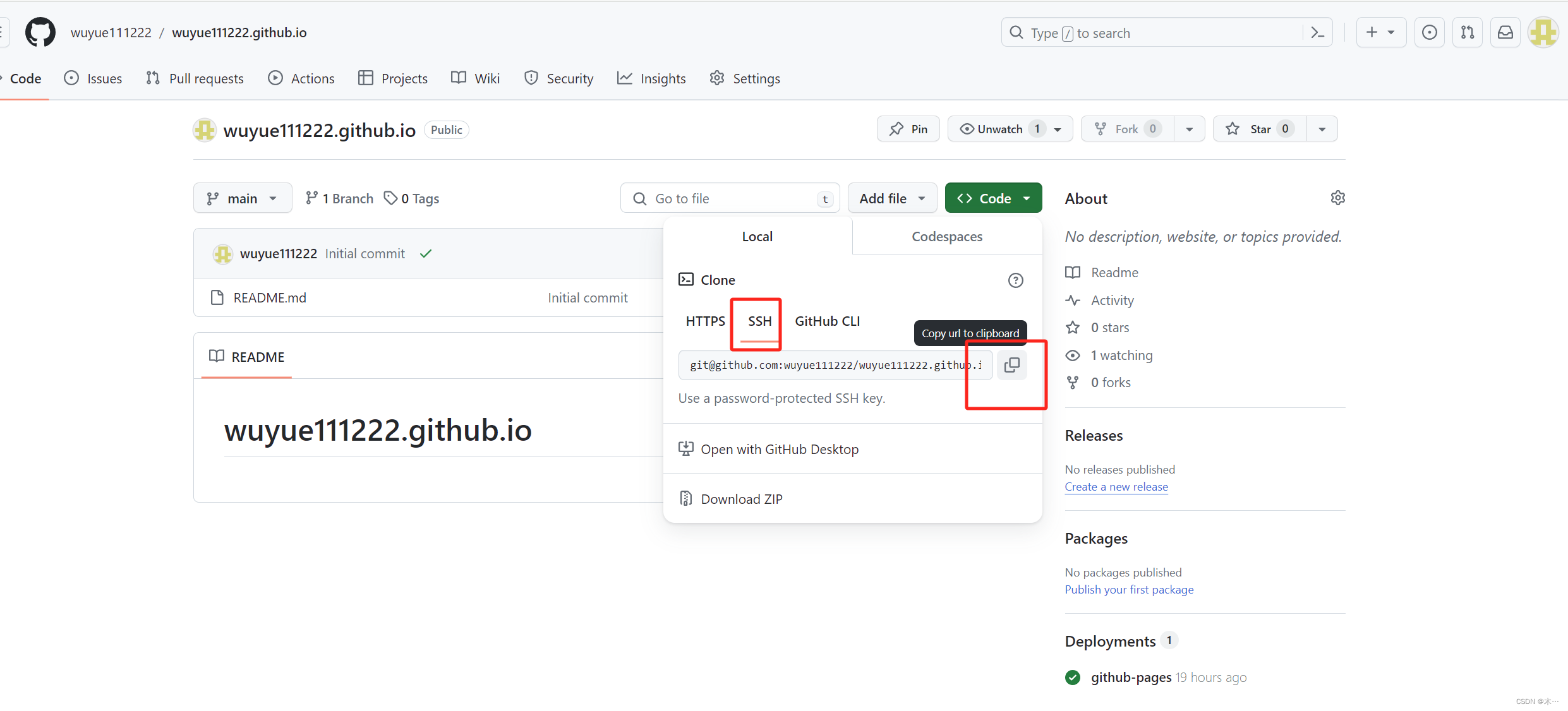Click Download ZIP option
The width and height of the screenshot is (1568, 711).
click(x=741, y=499)
